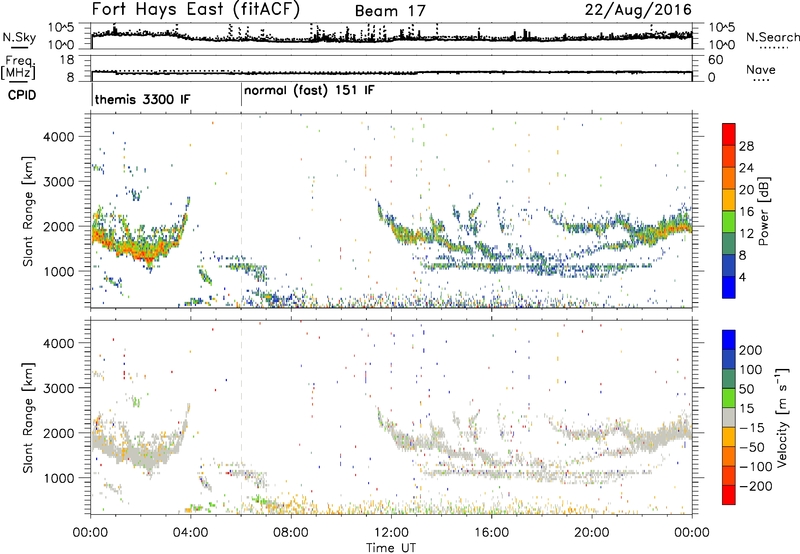Click the 'Beam 17' label
This screenshot has width=800, height=554.
click(x=390, y=11)
